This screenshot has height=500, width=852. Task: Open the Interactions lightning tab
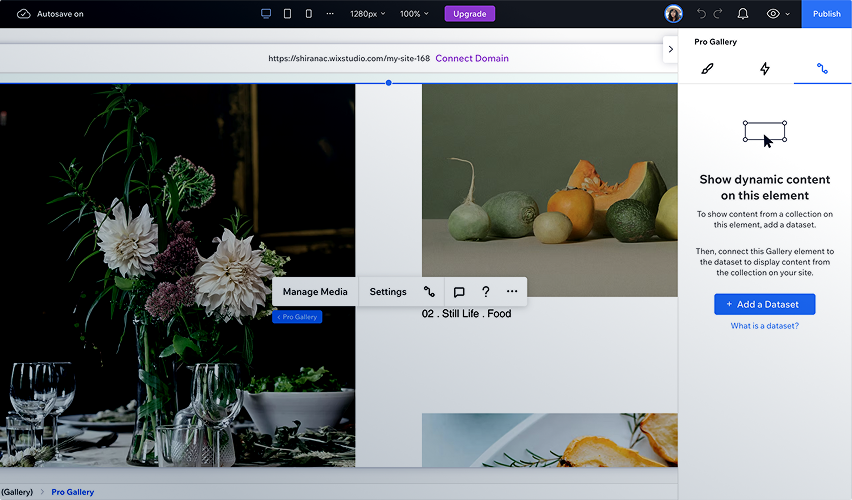click(765, 68)
